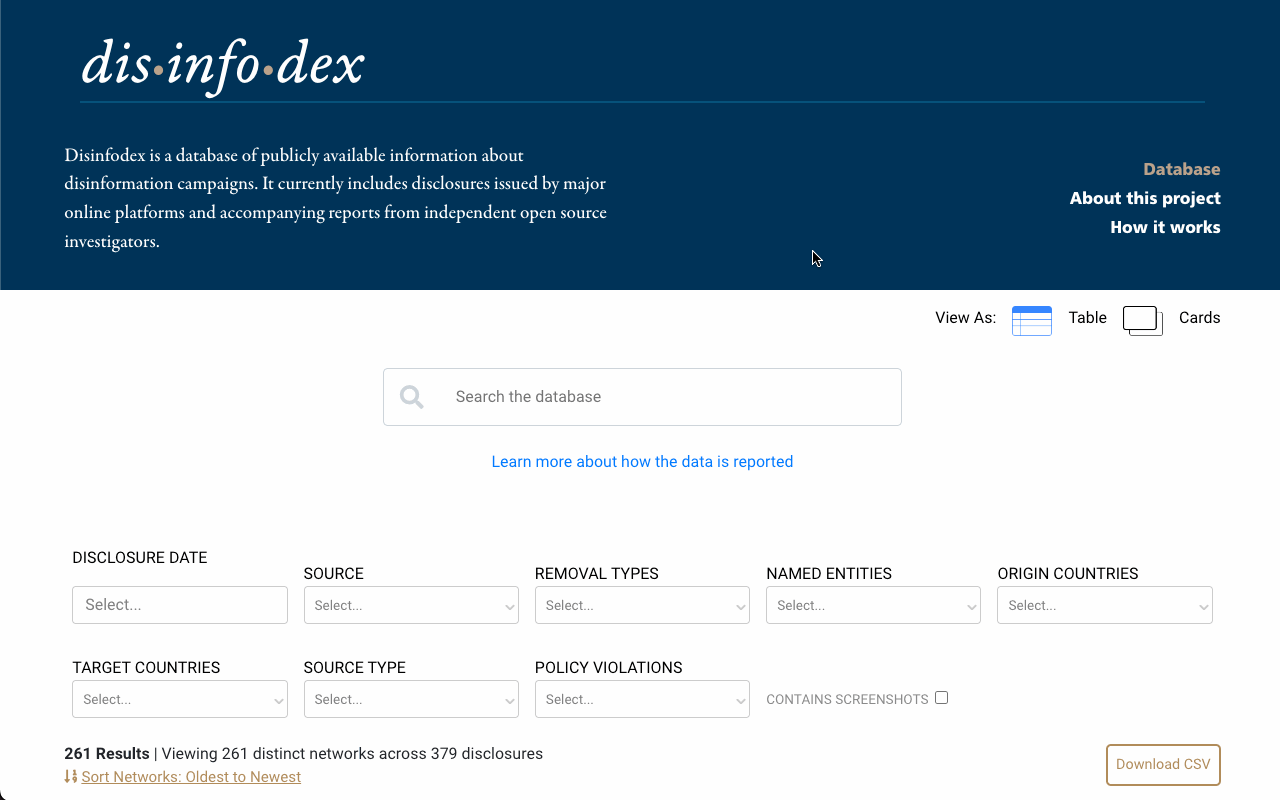Open the Policy Violations dropdown
The height and width of the screenshot is (800, 1280).
pos(642,699)
